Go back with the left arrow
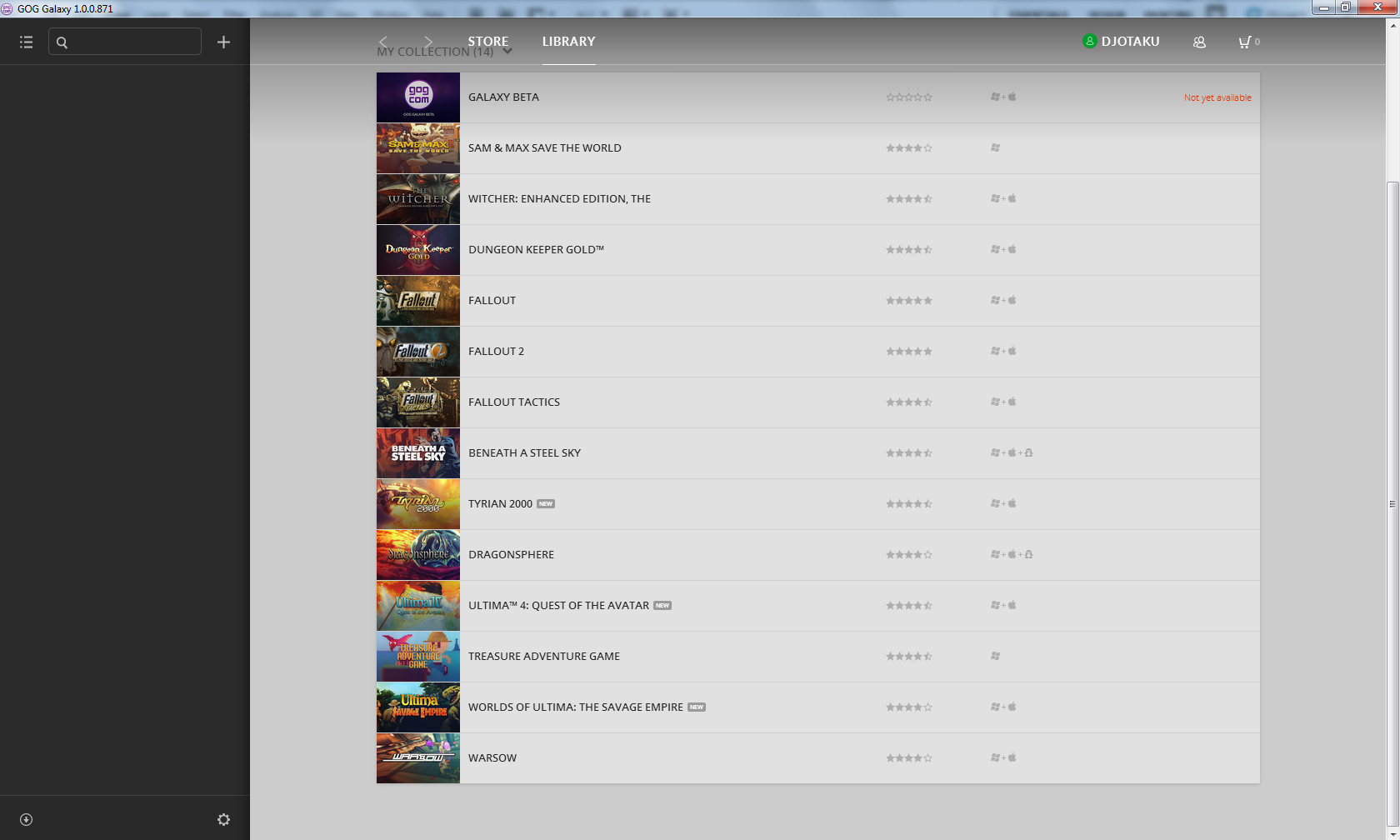Screen dimensions: 1400x840 [382, 42]
